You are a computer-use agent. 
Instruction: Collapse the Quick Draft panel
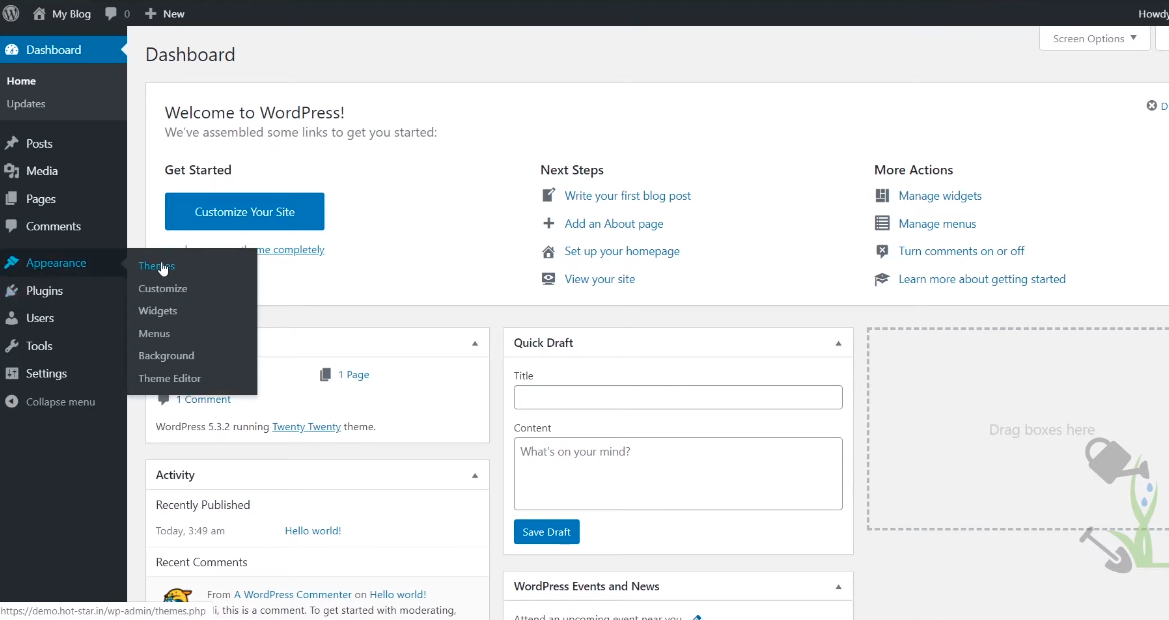point(838,343)
